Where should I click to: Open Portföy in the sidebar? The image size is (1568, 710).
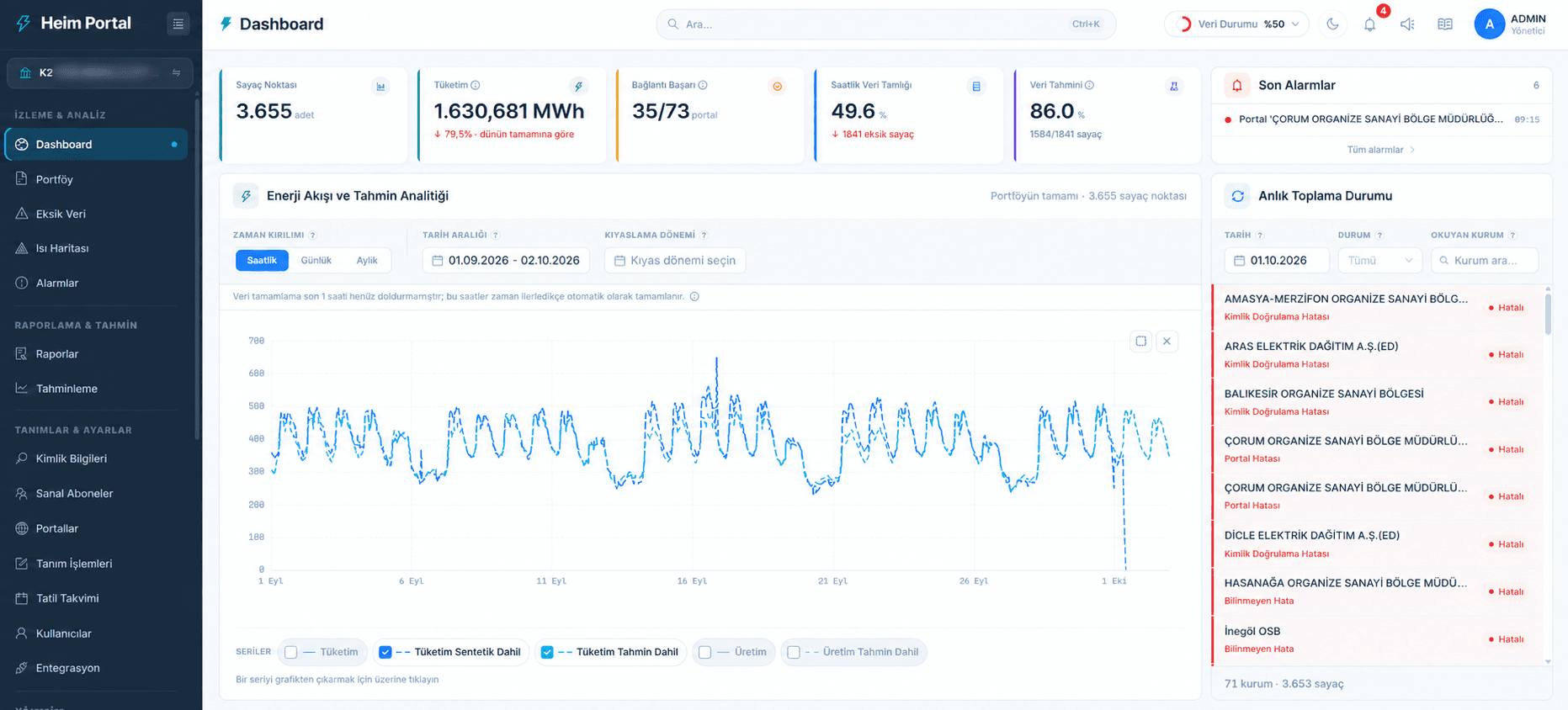(97, 179)
